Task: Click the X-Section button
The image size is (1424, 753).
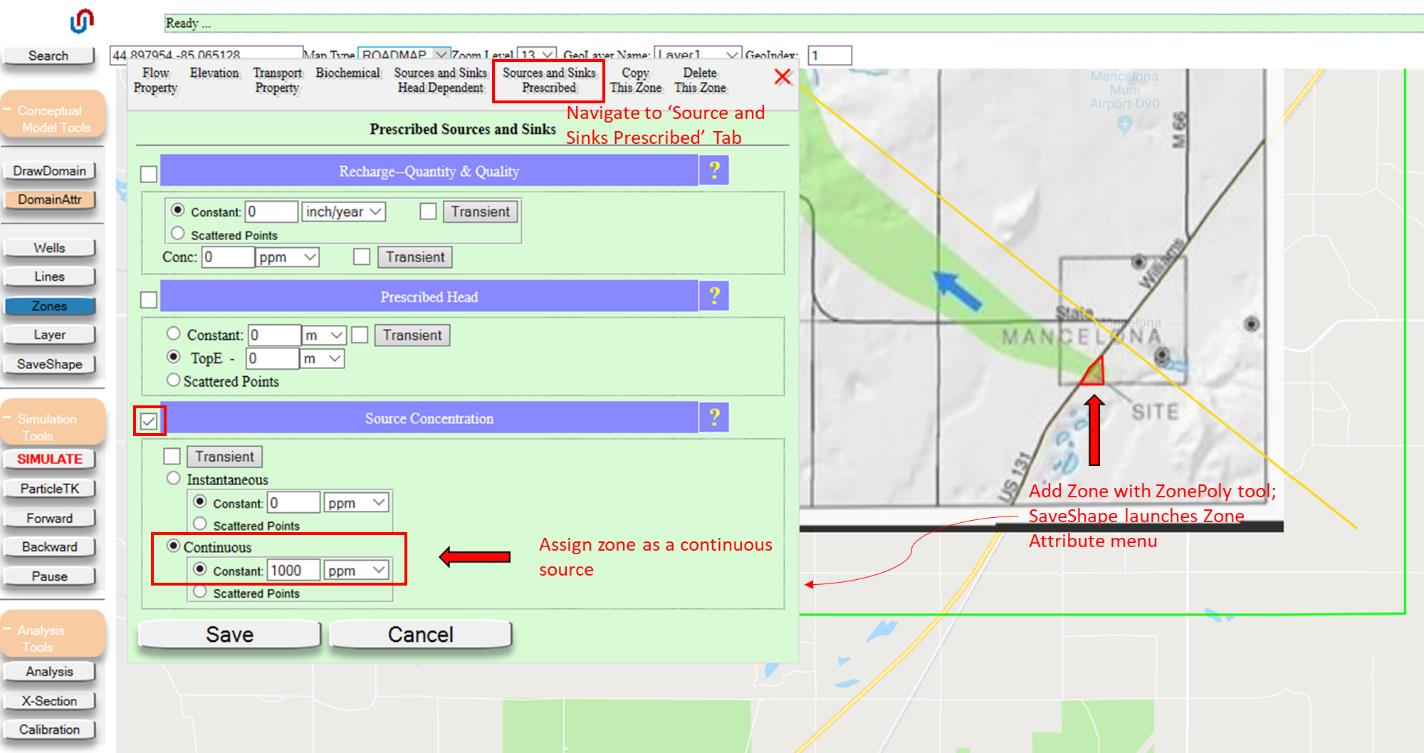Action: (x=49, y=701)
